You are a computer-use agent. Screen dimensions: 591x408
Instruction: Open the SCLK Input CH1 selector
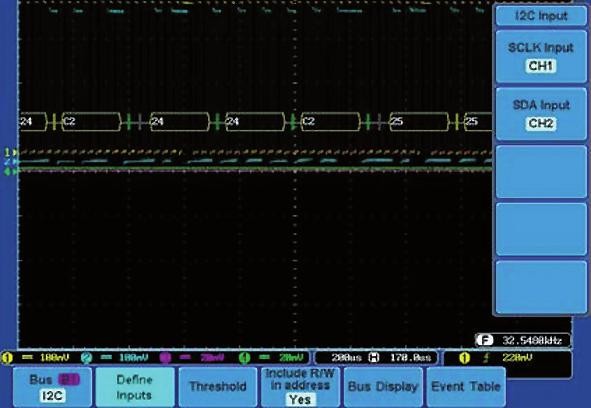541,57
